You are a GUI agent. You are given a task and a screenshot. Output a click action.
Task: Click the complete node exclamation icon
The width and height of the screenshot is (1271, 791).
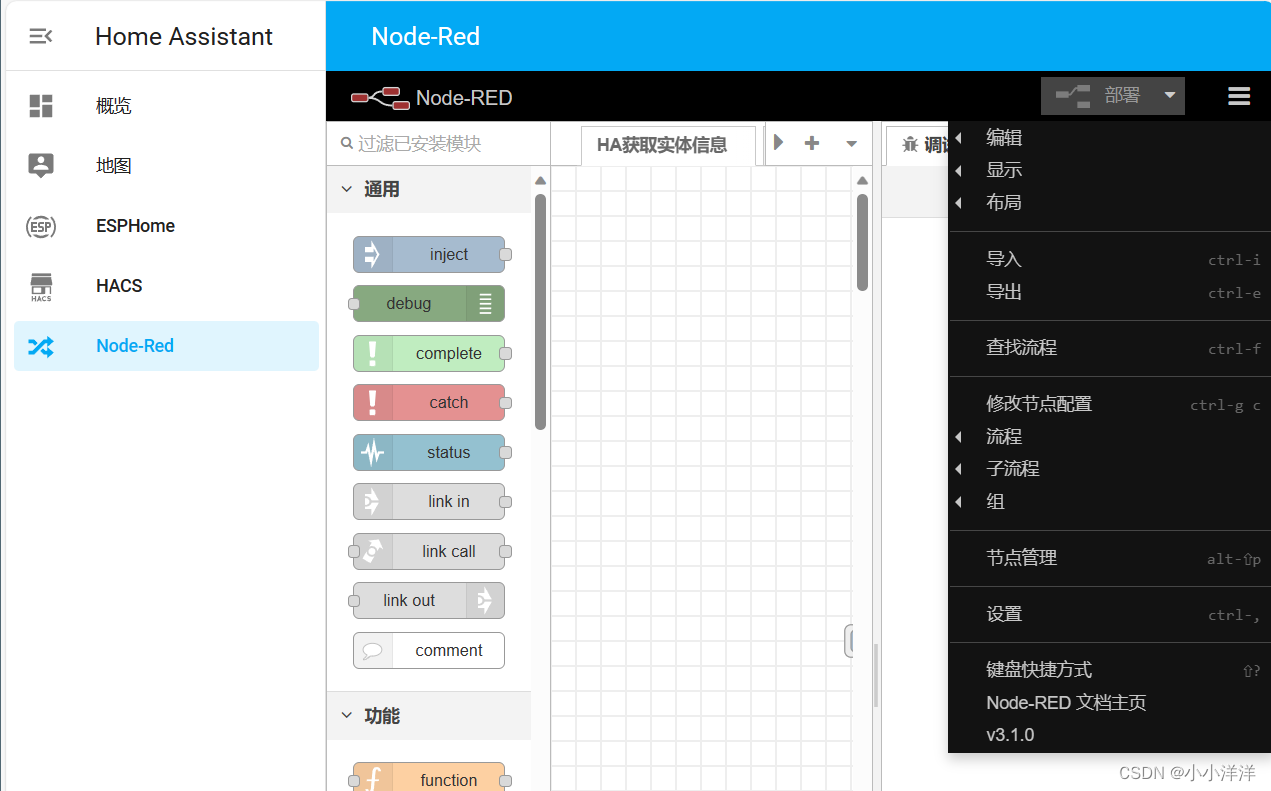pos(373,353)
